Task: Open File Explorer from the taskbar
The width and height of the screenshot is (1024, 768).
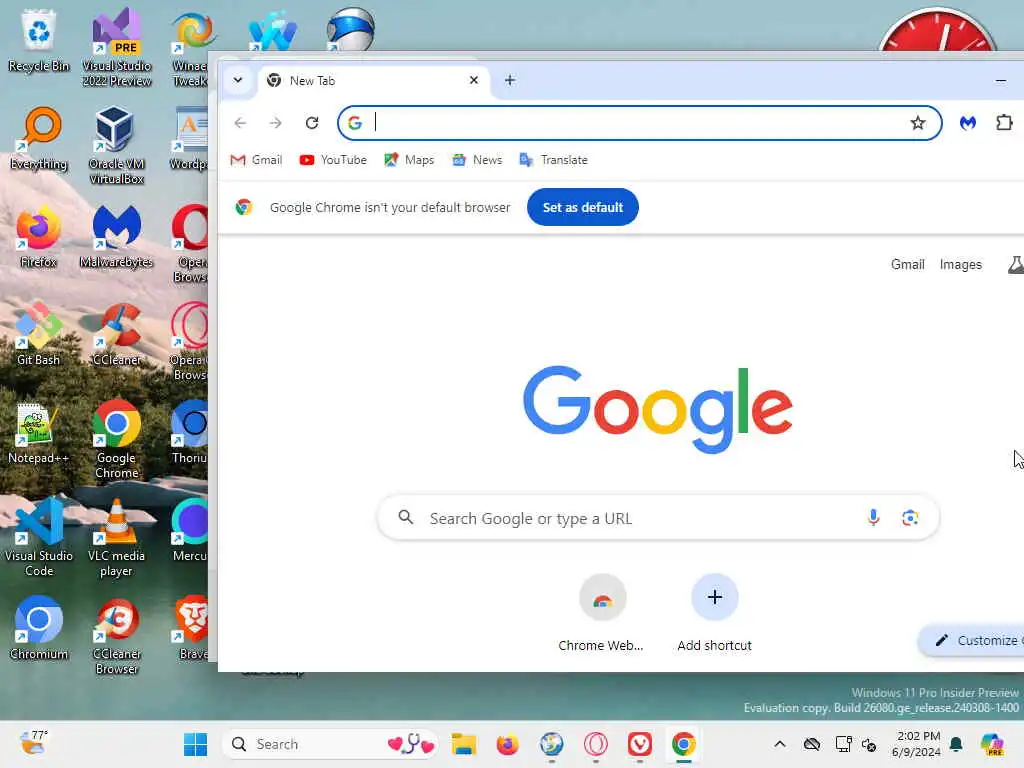Action: (x=464, y=744)
